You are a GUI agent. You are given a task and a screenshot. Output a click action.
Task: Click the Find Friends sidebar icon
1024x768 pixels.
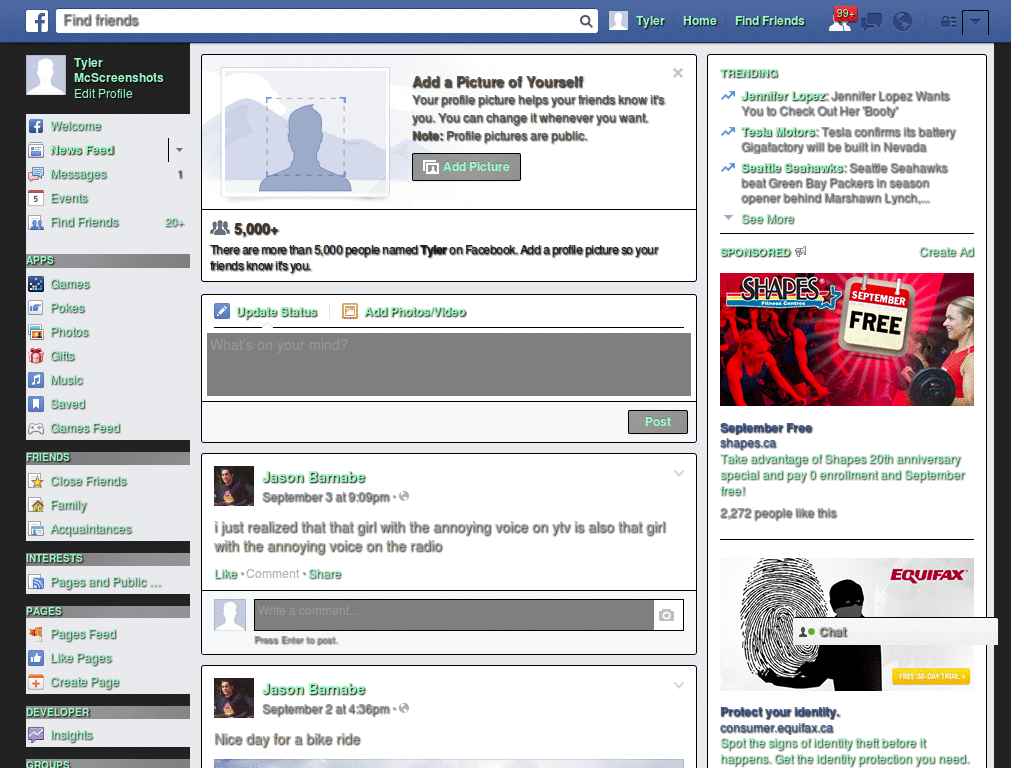(36, 223)
